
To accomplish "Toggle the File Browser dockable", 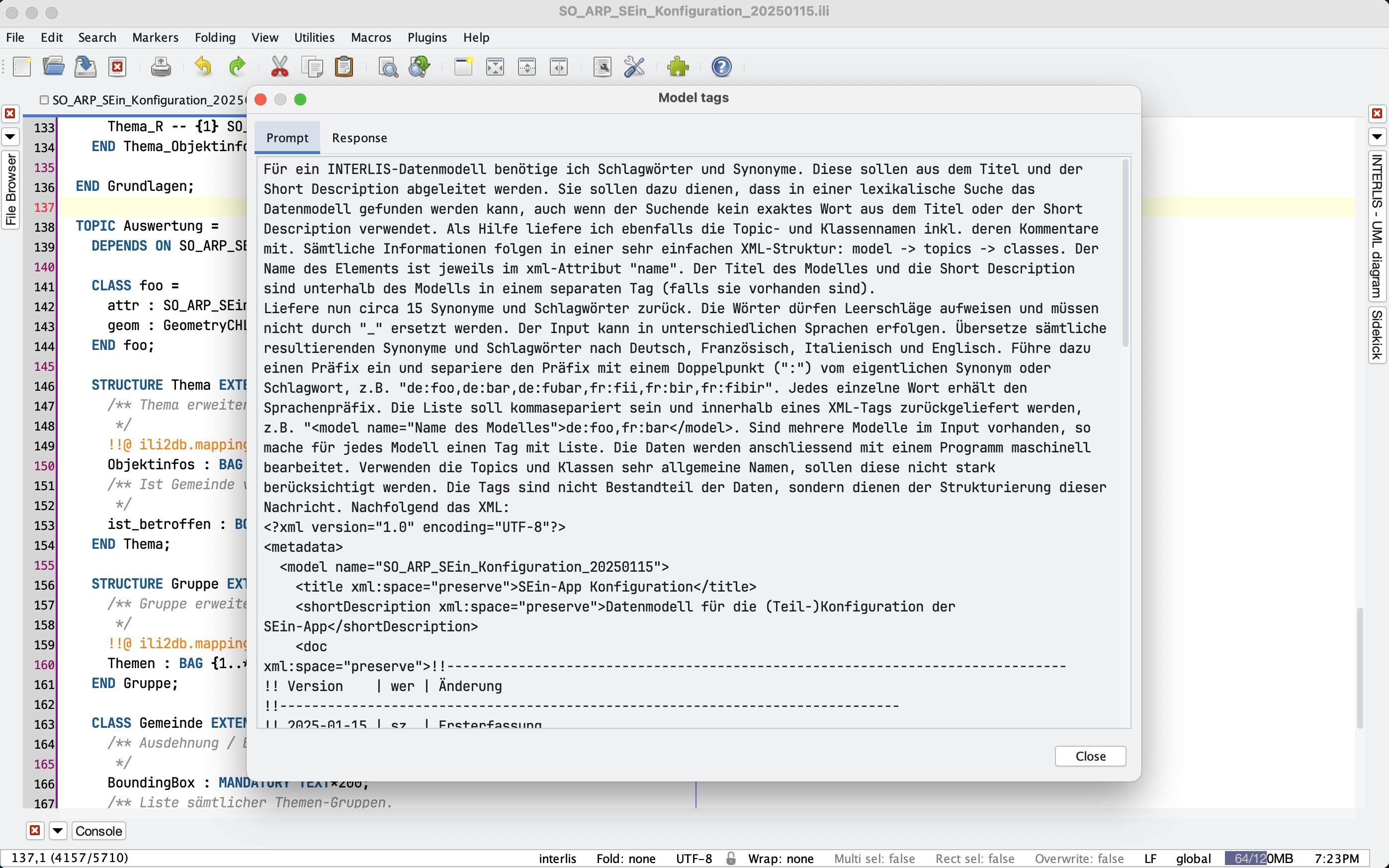I will [x=10, y=190].
